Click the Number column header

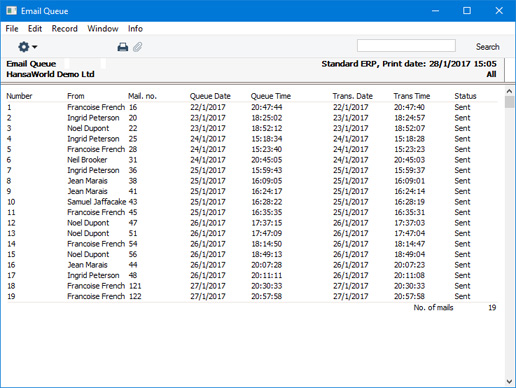[19, 96]
